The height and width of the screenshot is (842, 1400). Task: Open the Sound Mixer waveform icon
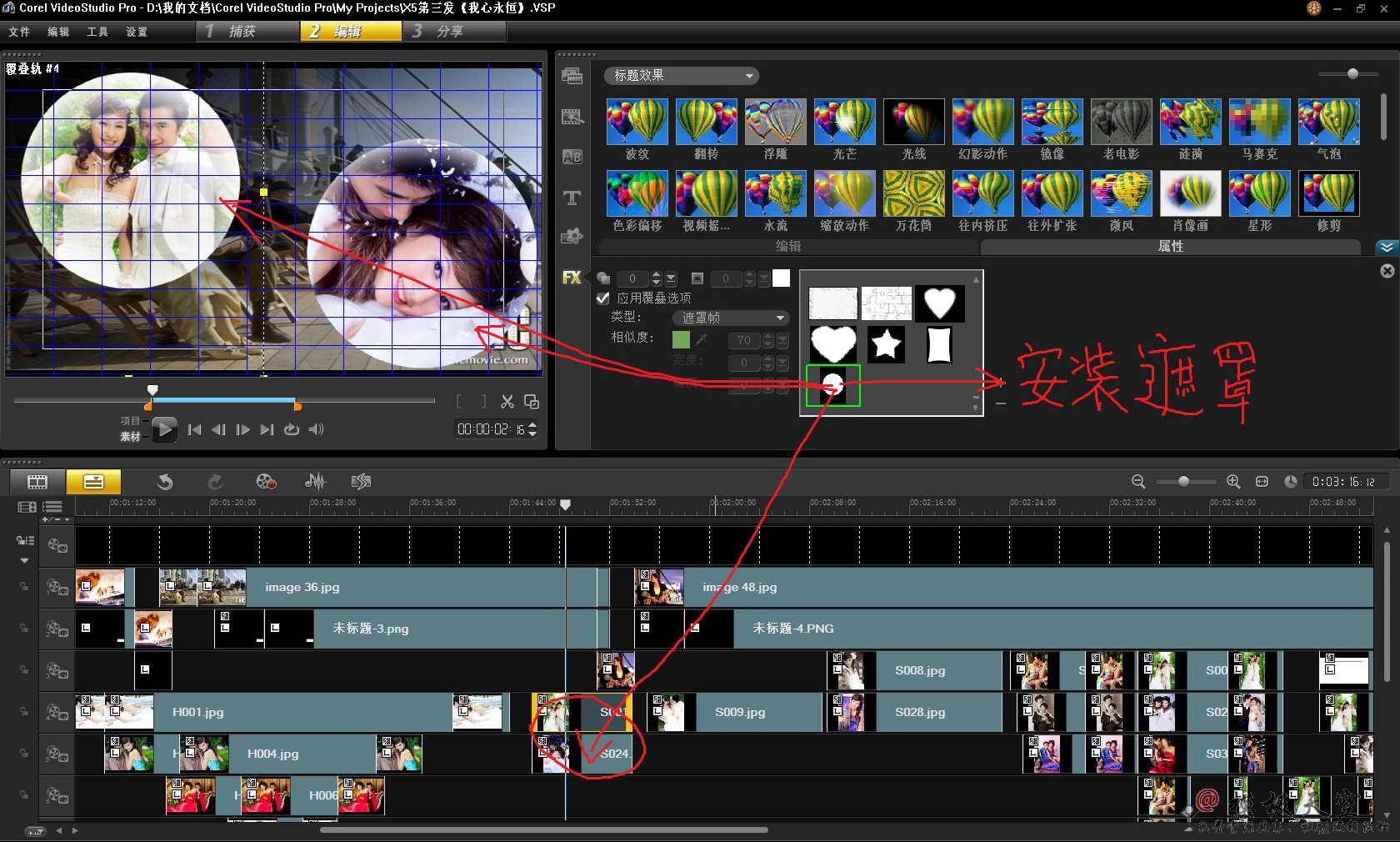point(315,481)
